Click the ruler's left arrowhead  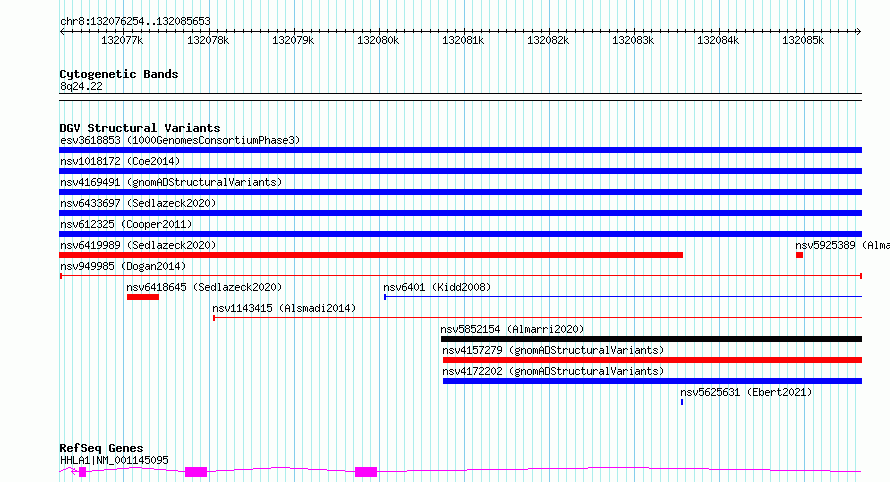[x=62, y=32]
